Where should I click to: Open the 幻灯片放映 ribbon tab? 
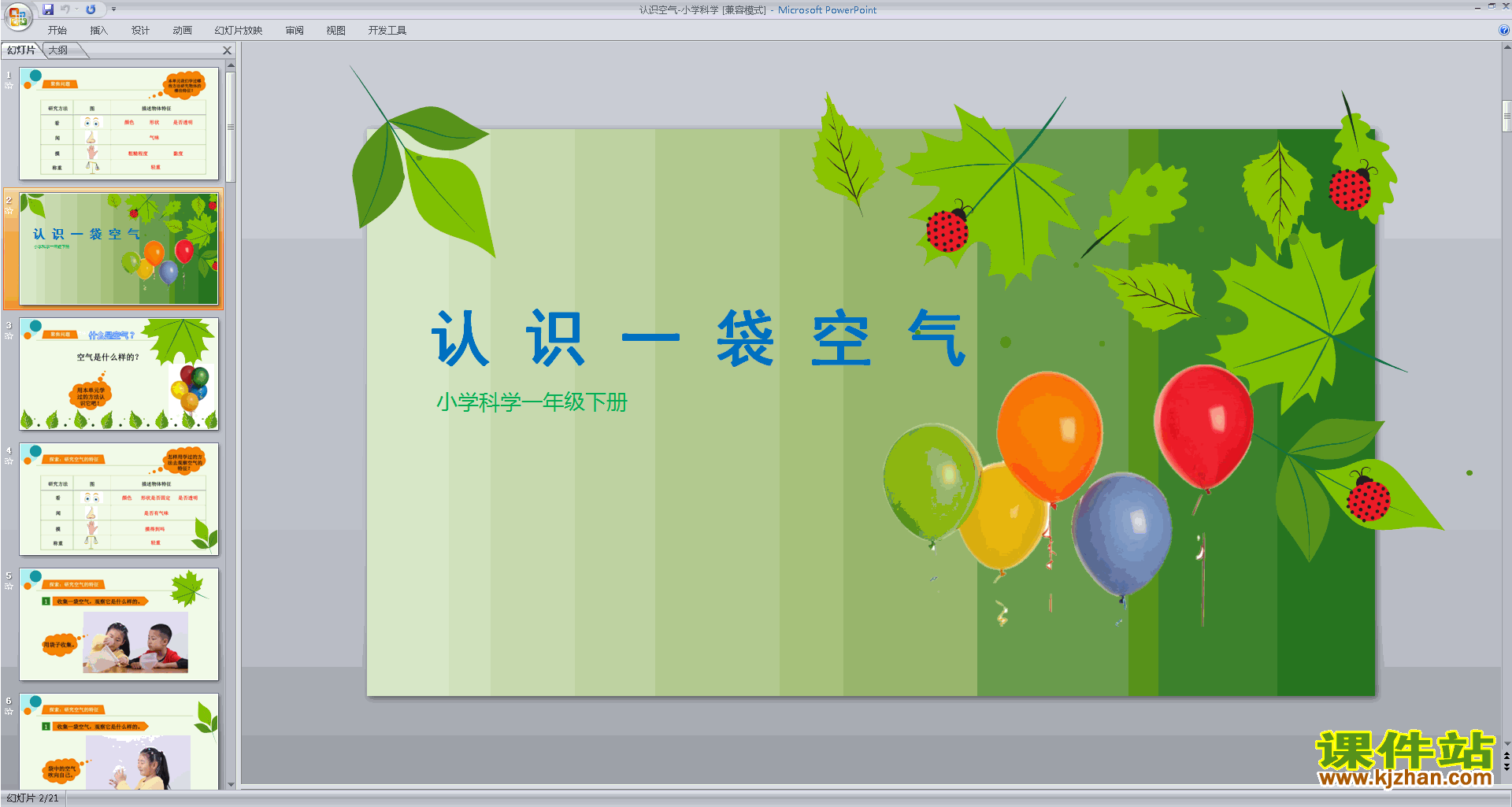[x=239, y=31]
